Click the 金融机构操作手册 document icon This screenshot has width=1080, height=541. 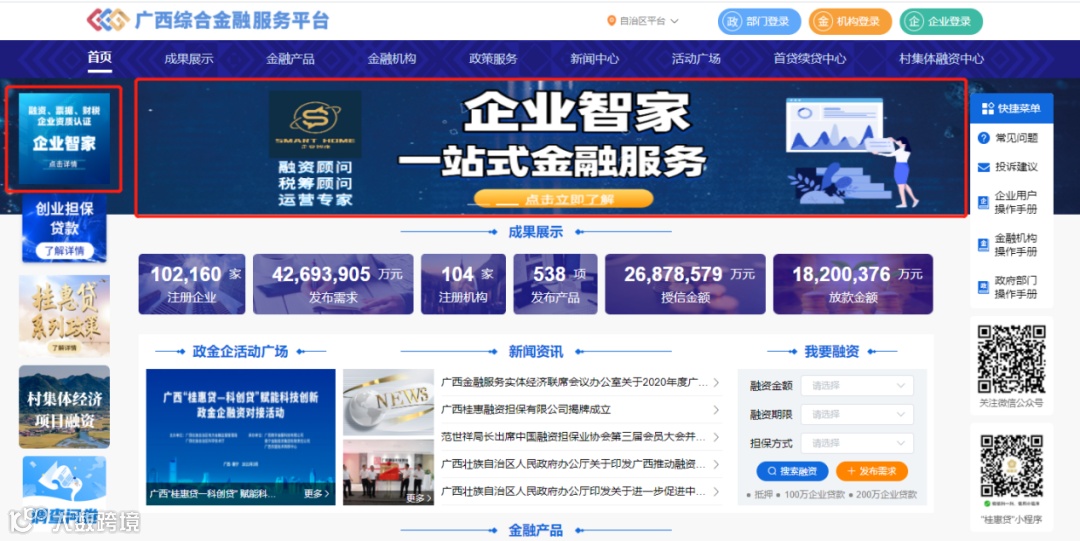tap(984, 245)
